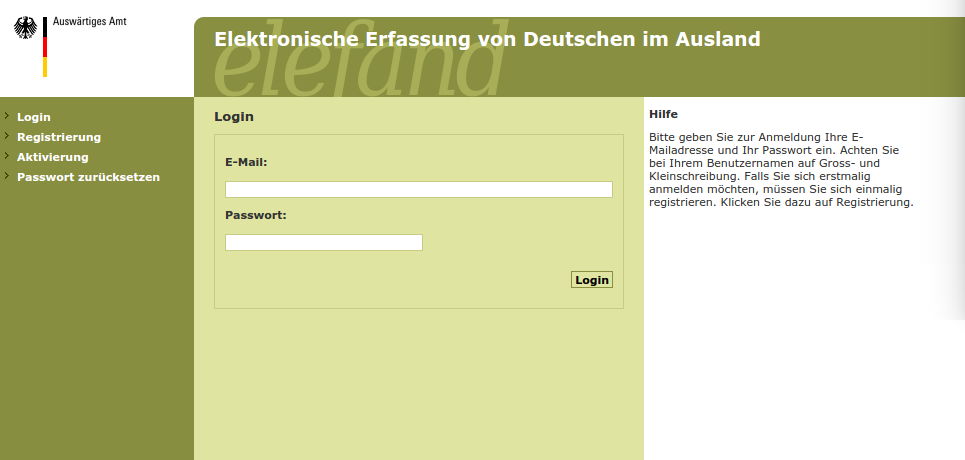Image resolution: width=965 pixels, height=460 pixels.
Task: Select Passwort zurücksetzen in the sidebar
Action: pyautogui.click(x=88, y=177)
